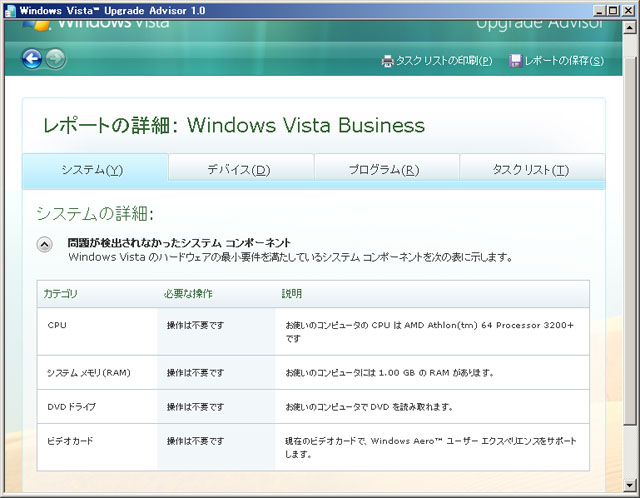Collapse the 問題が検出されなかった section chevron
This screenshot has width=640, height=498.
coord(44,245)
